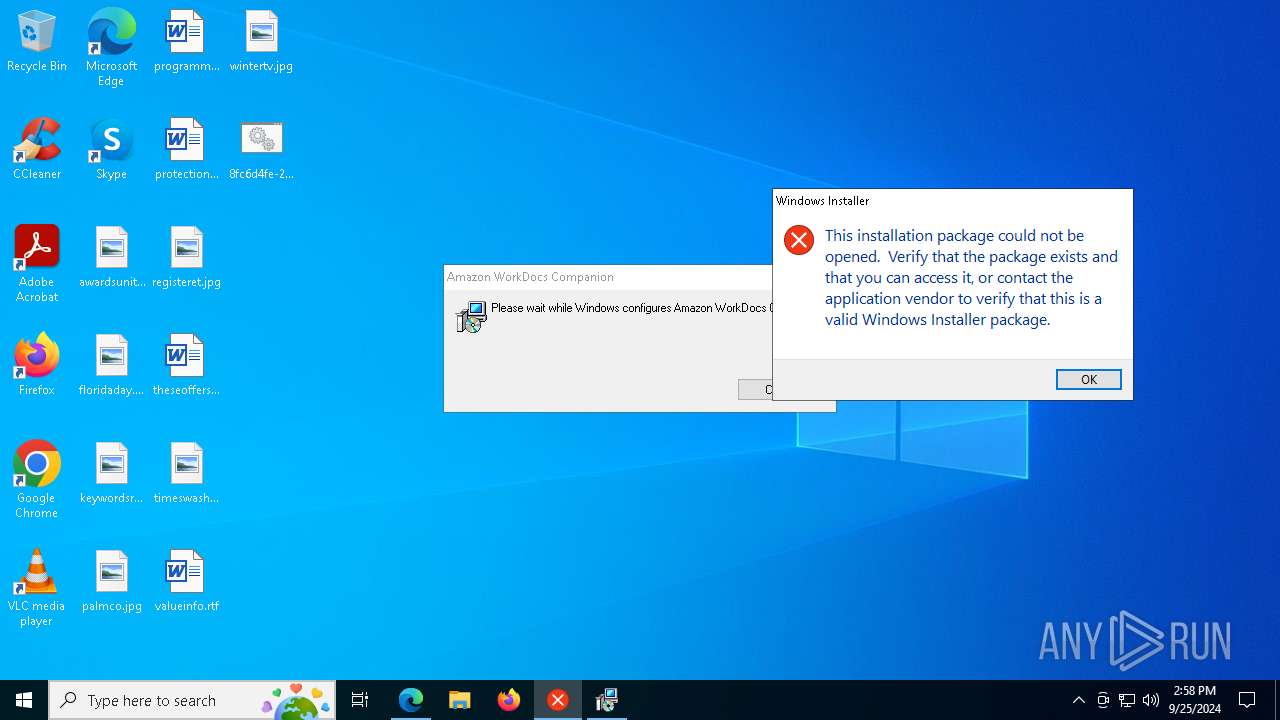Open the Firefox desktop shortcut
This screenshot has height=720, width=1280.
coord(37,366)
